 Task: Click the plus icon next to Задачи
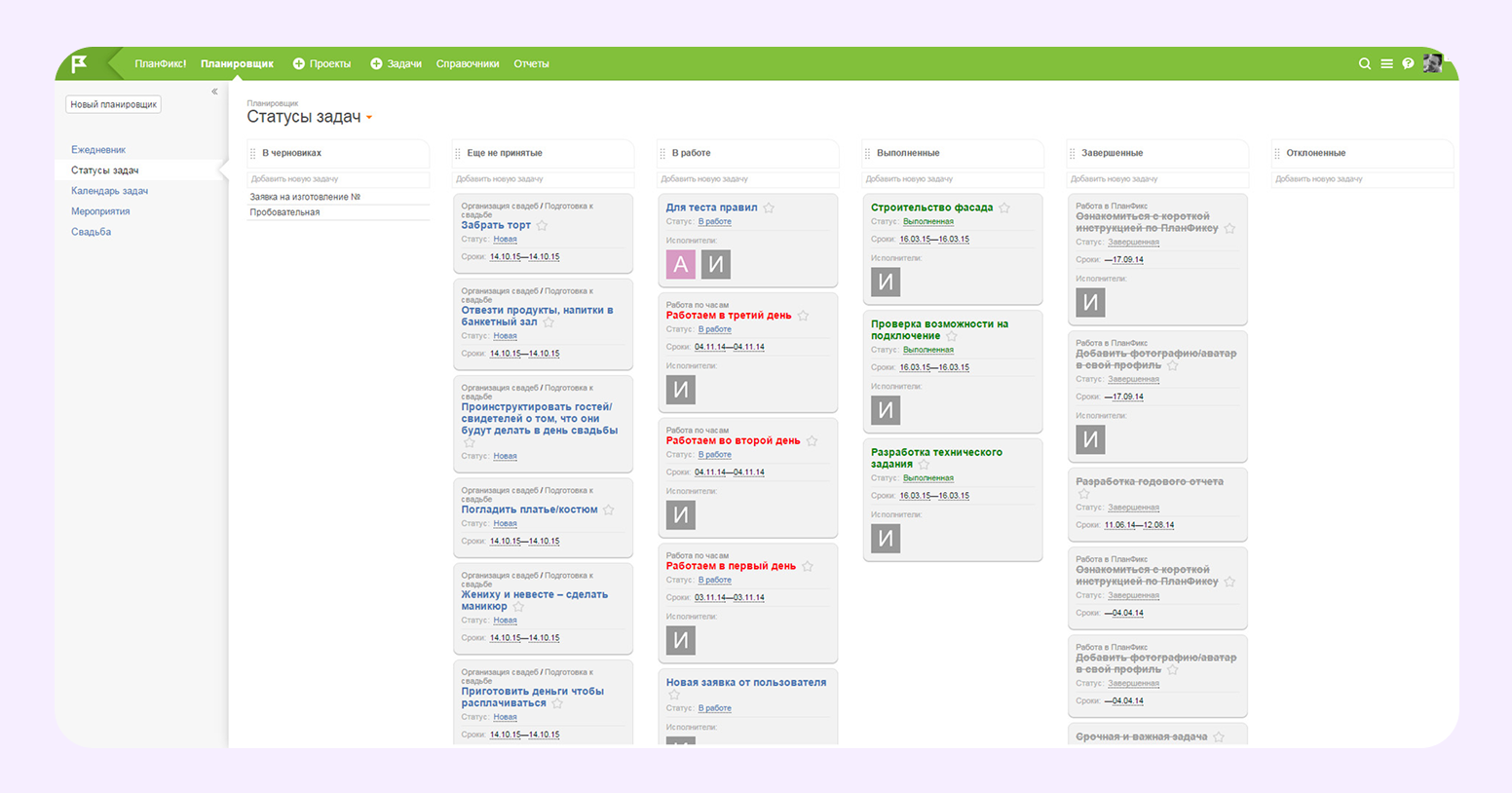click(376, 64)
